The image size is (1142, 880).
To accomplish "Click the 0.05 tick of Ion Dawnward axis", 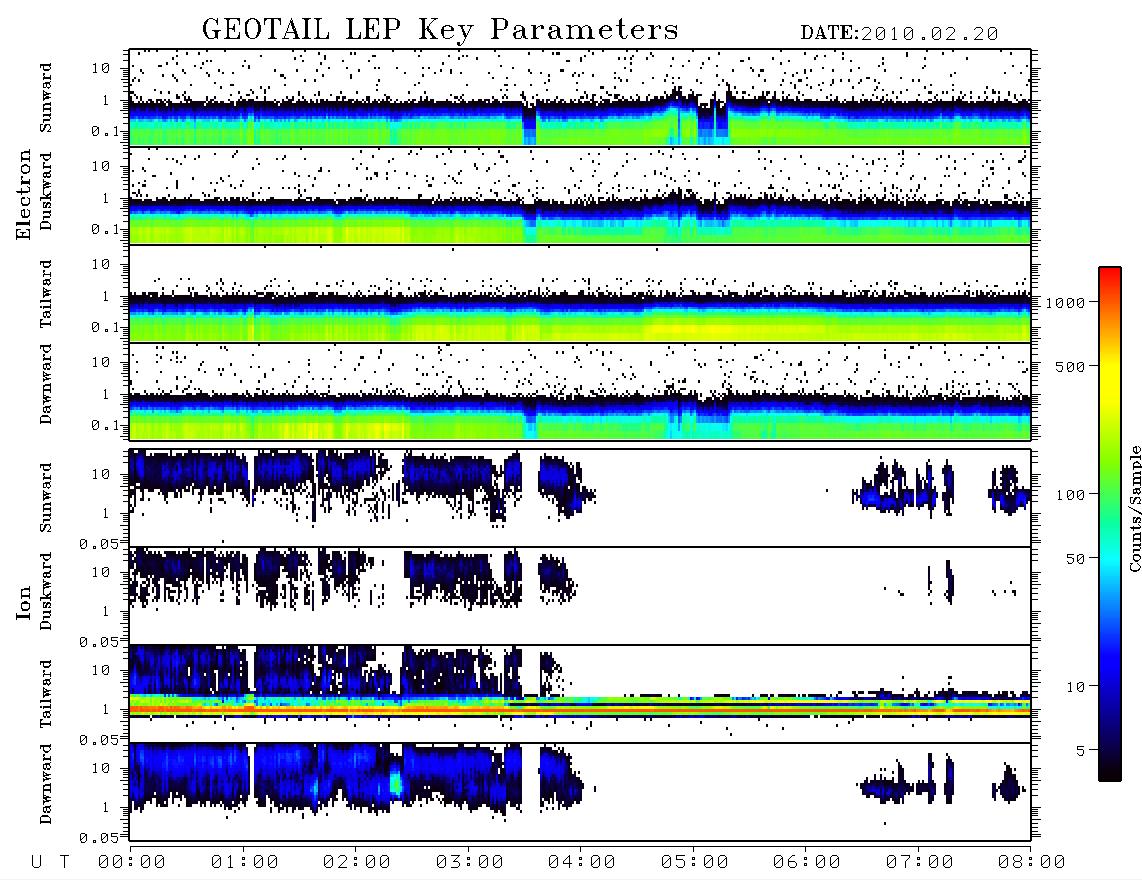I will [x=99, y=838].
